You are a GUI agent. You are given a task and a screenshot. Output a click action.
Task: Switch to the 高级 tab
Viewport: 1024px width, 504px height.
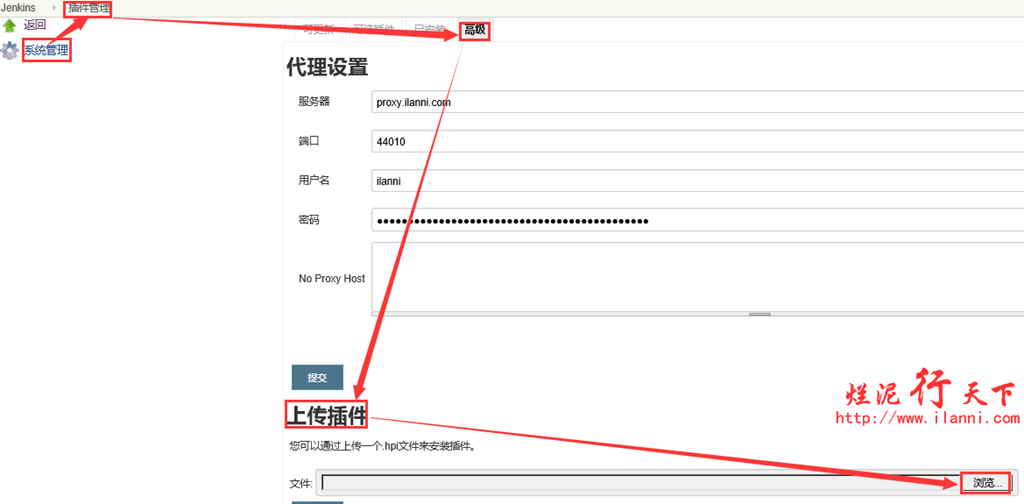[x=474, y=30]
